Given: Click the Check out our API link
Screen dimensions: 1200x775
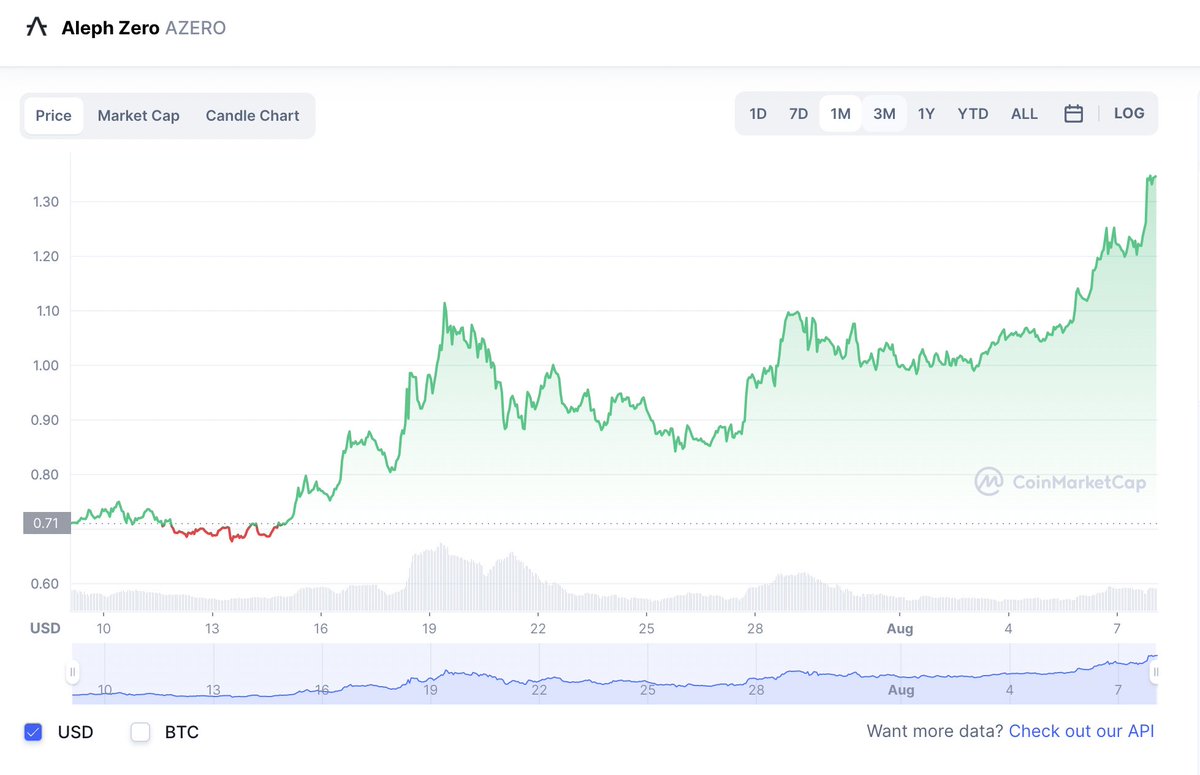Looking at the screenshot, I should pyautogui.click(x=1081, y=731).
